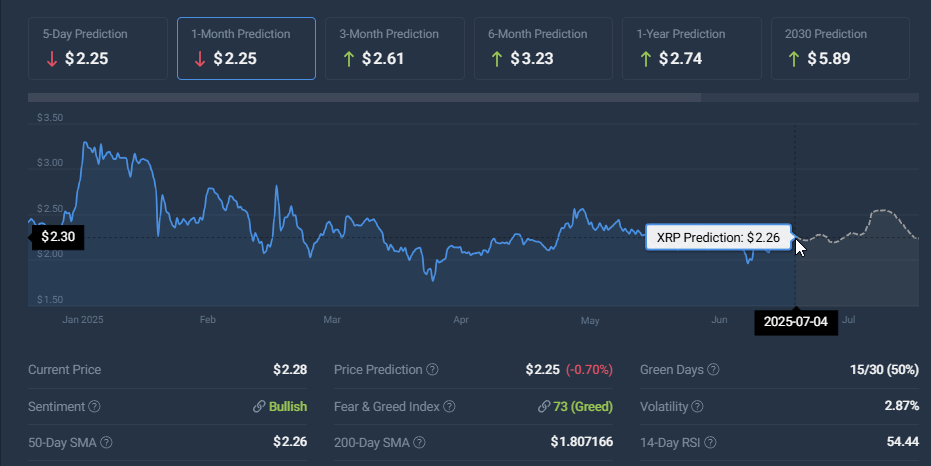This screenshot has width=931, height=466.
Task: Click the 2025-07-04 date label on chart
Action: click(x=796, y=322)
